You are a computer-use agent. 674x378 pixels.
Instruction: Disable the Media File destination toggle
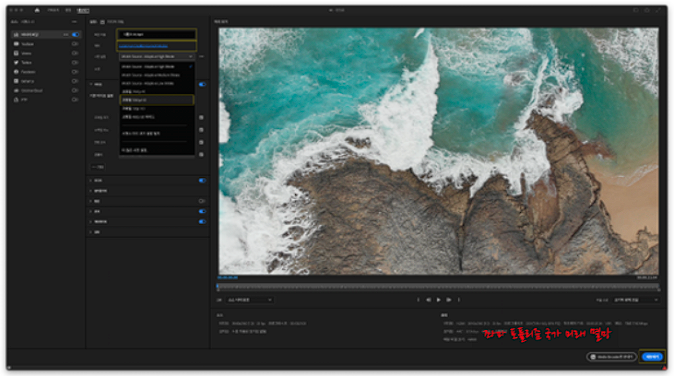(75, 34)
